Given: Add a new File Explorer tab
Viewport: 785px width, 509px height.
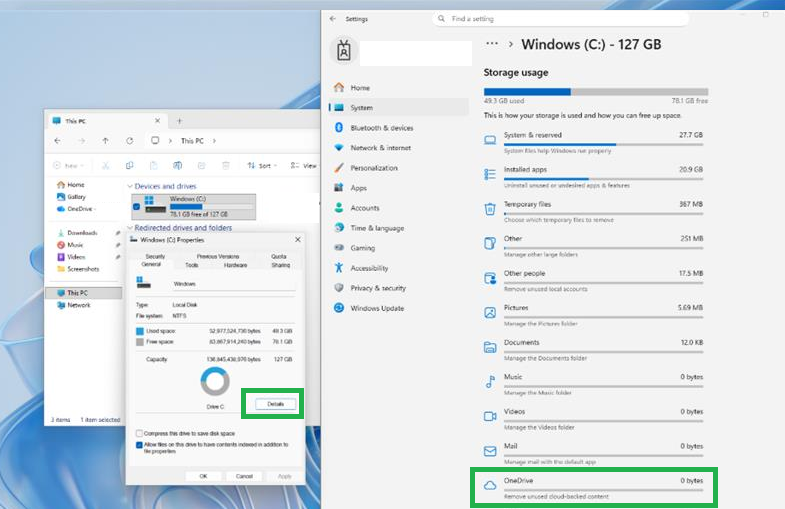Looking at the screenshot, I should (179, 121).
